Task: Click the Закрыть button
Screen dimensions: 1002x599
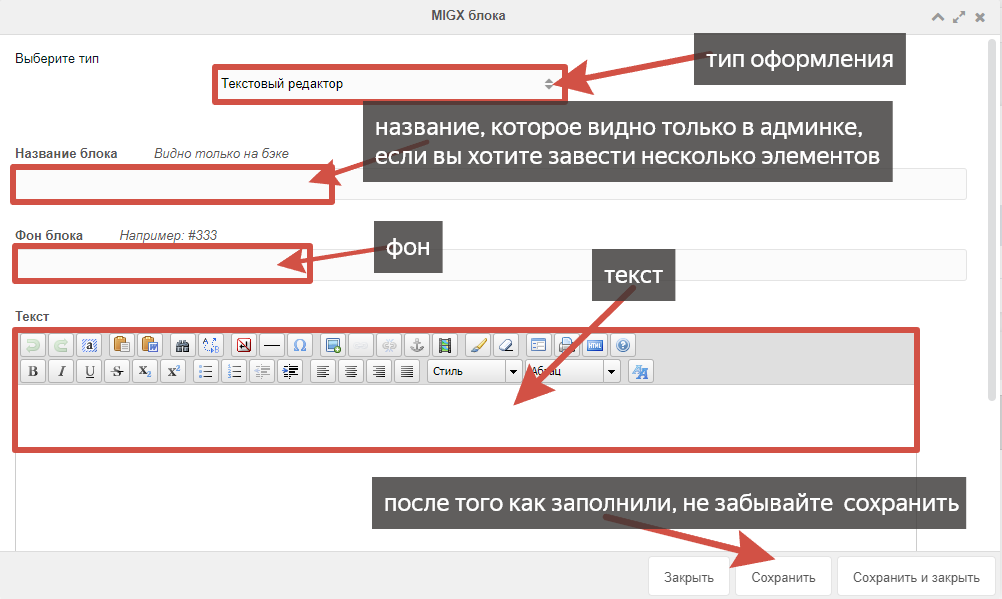Action: pos(689,577)
